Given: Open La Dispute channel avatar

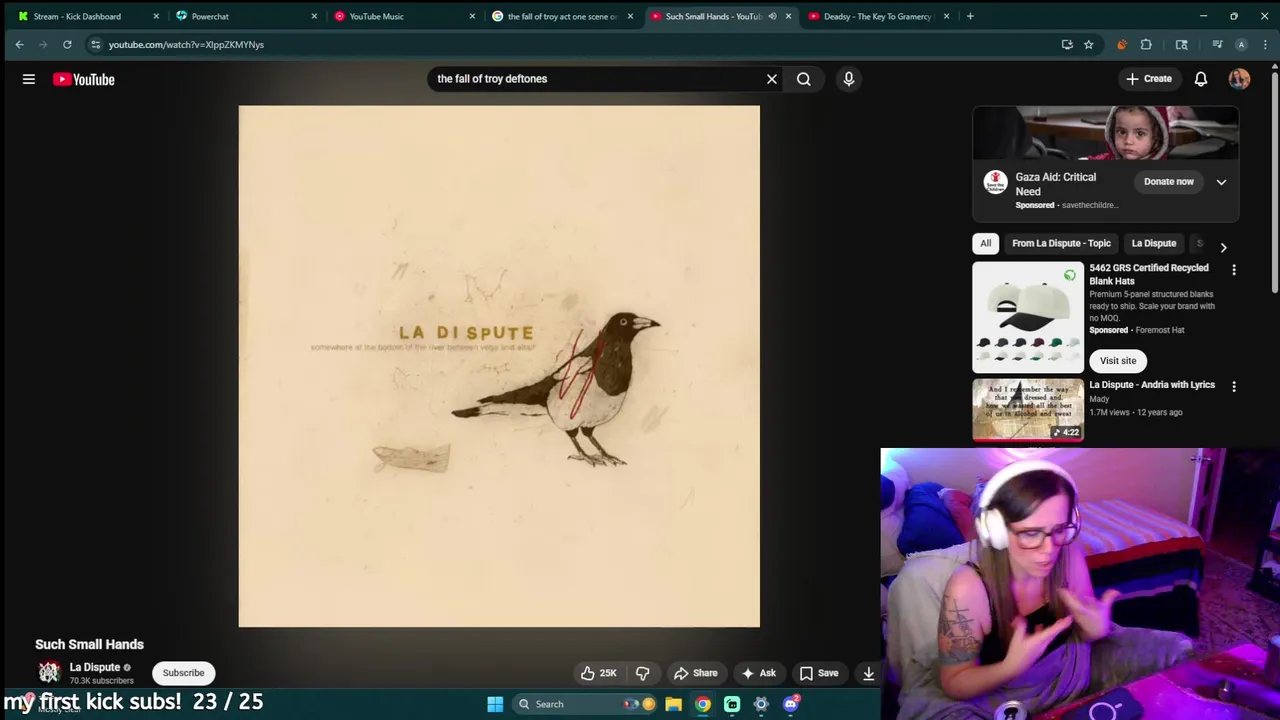Looking at the screenshot, I should pyautogui.click(x=48, y=673).
